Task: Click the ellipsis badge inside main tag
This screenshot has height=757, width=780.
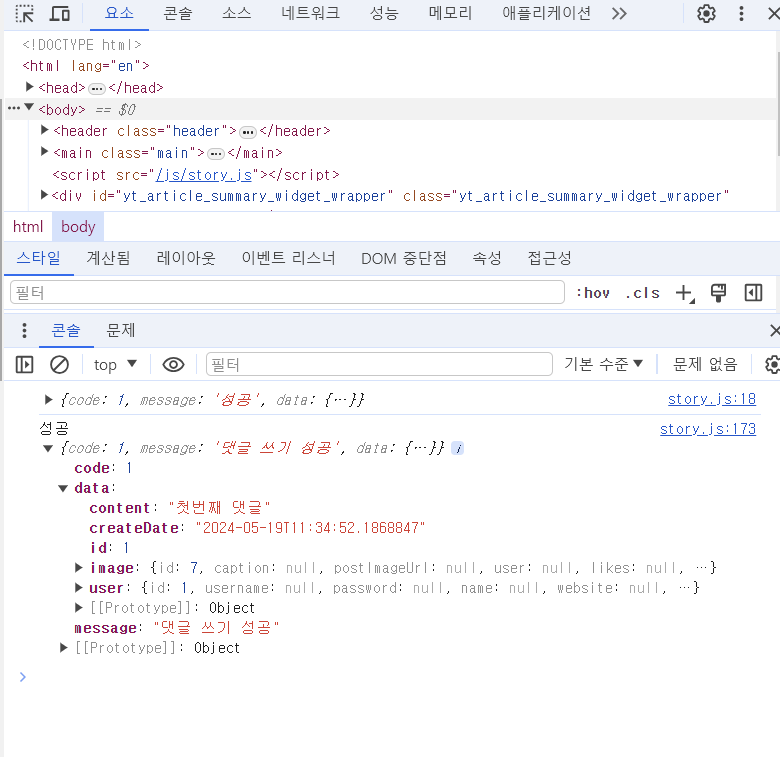Action: click(216, 154)
